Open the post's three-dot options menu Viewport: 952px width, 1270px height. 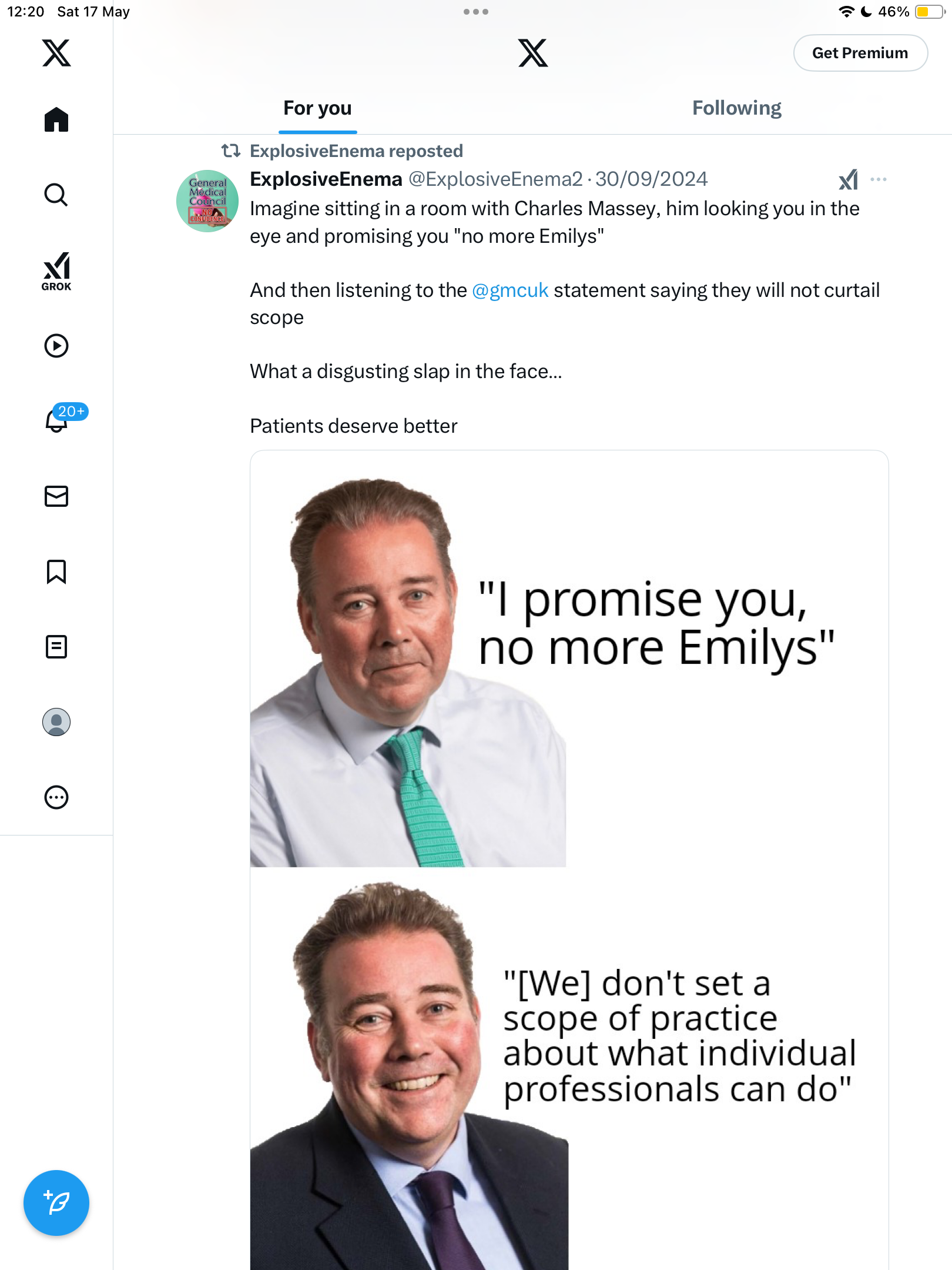[879, 179]
